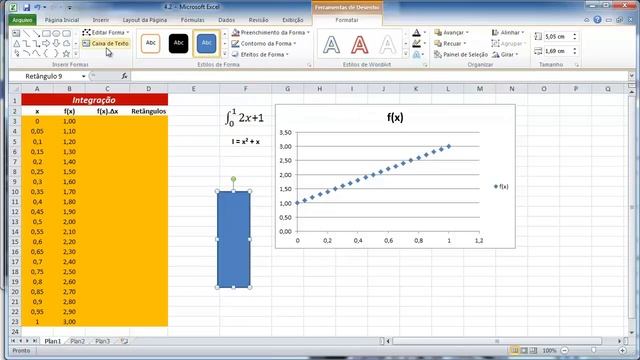Click the zoom in plus button

[x=623, y=350]
